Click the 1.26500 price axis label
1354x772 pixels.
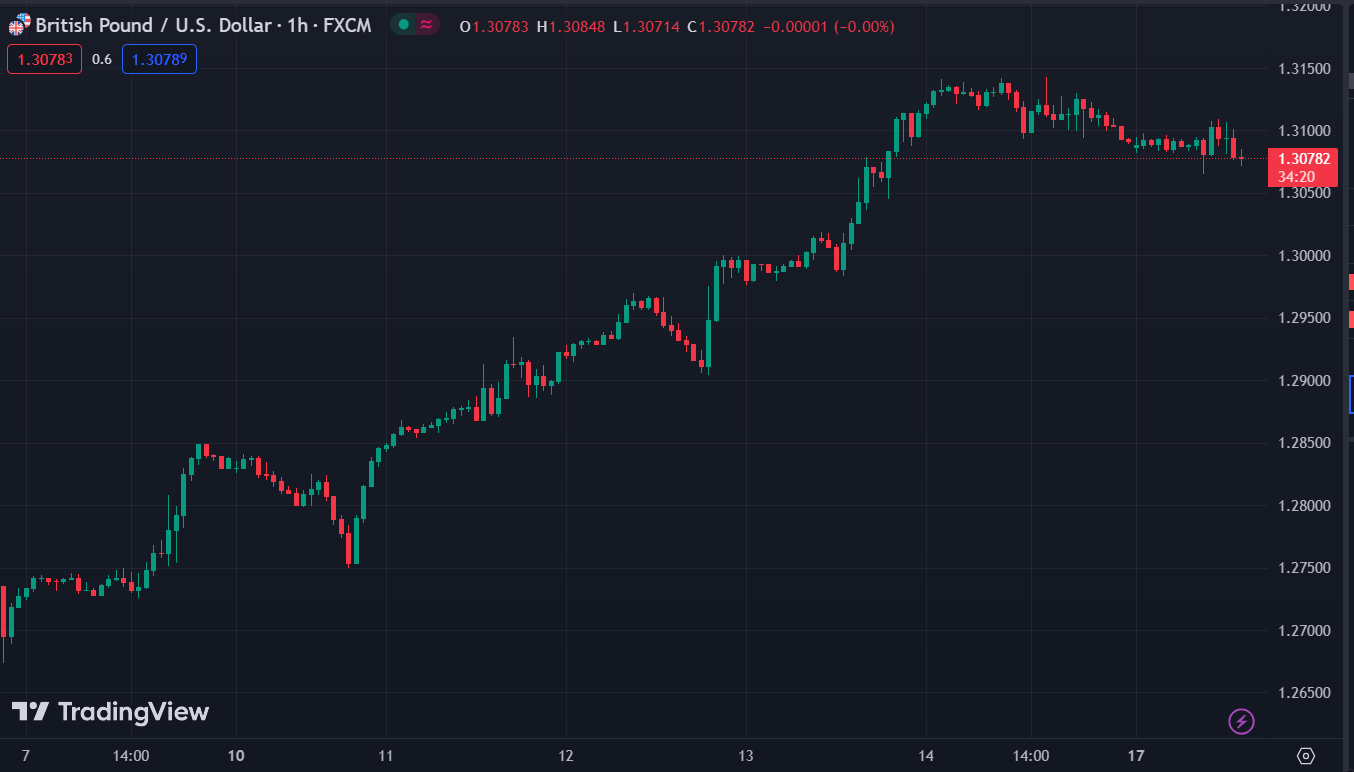click(1304, 693)
